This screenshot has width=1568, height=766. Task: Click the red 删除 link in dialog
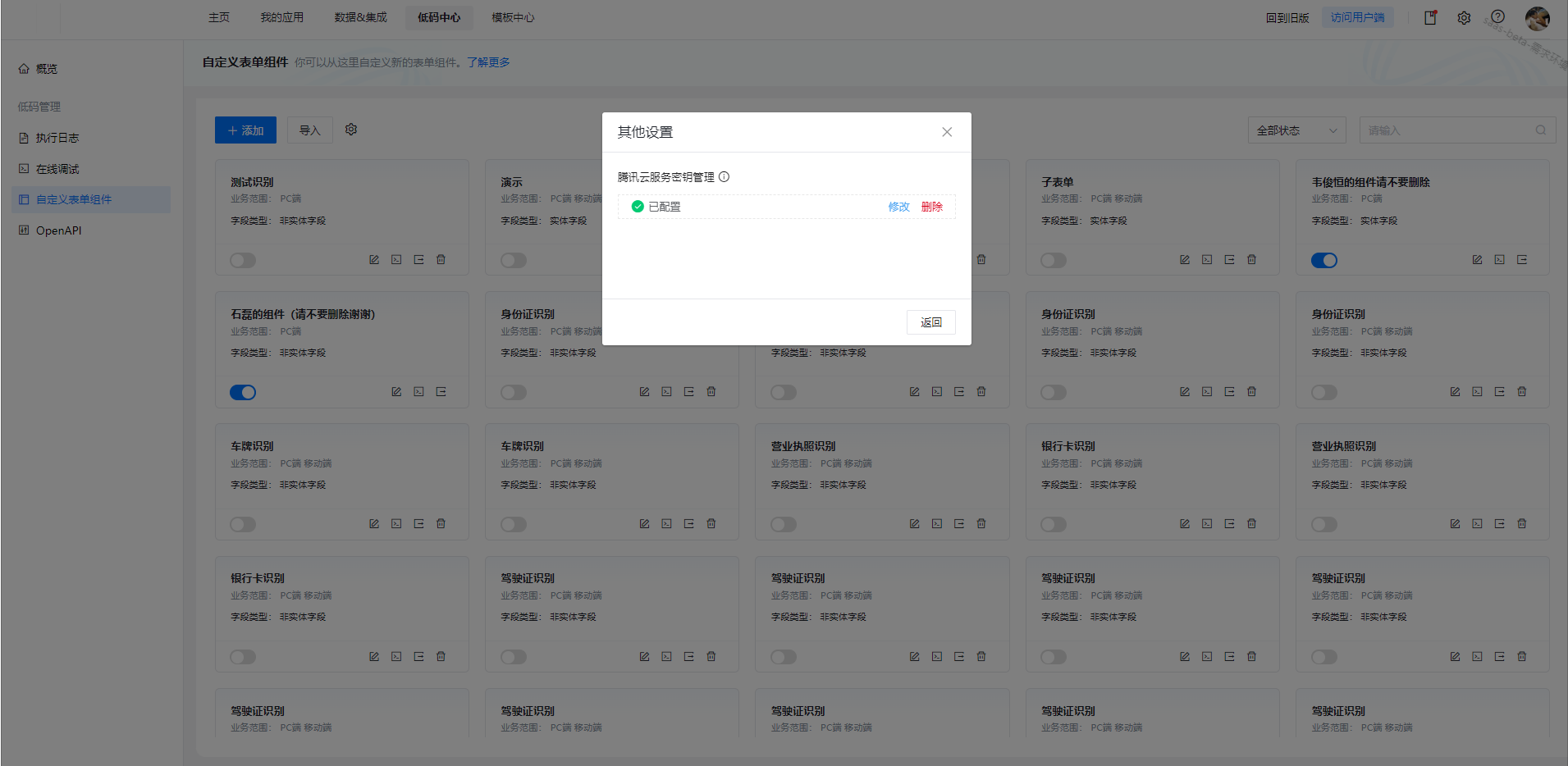tap(931, 207)
